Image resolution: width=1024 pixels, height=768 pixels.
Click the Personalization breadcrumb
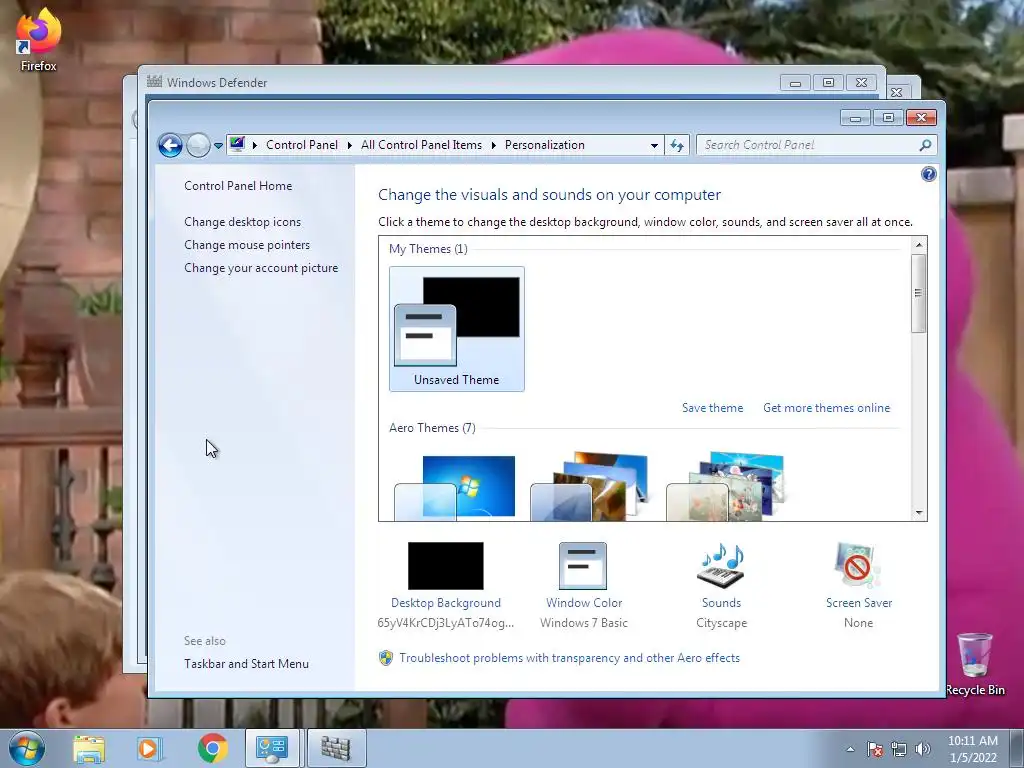pyautogui.click(x=545, y=145)
